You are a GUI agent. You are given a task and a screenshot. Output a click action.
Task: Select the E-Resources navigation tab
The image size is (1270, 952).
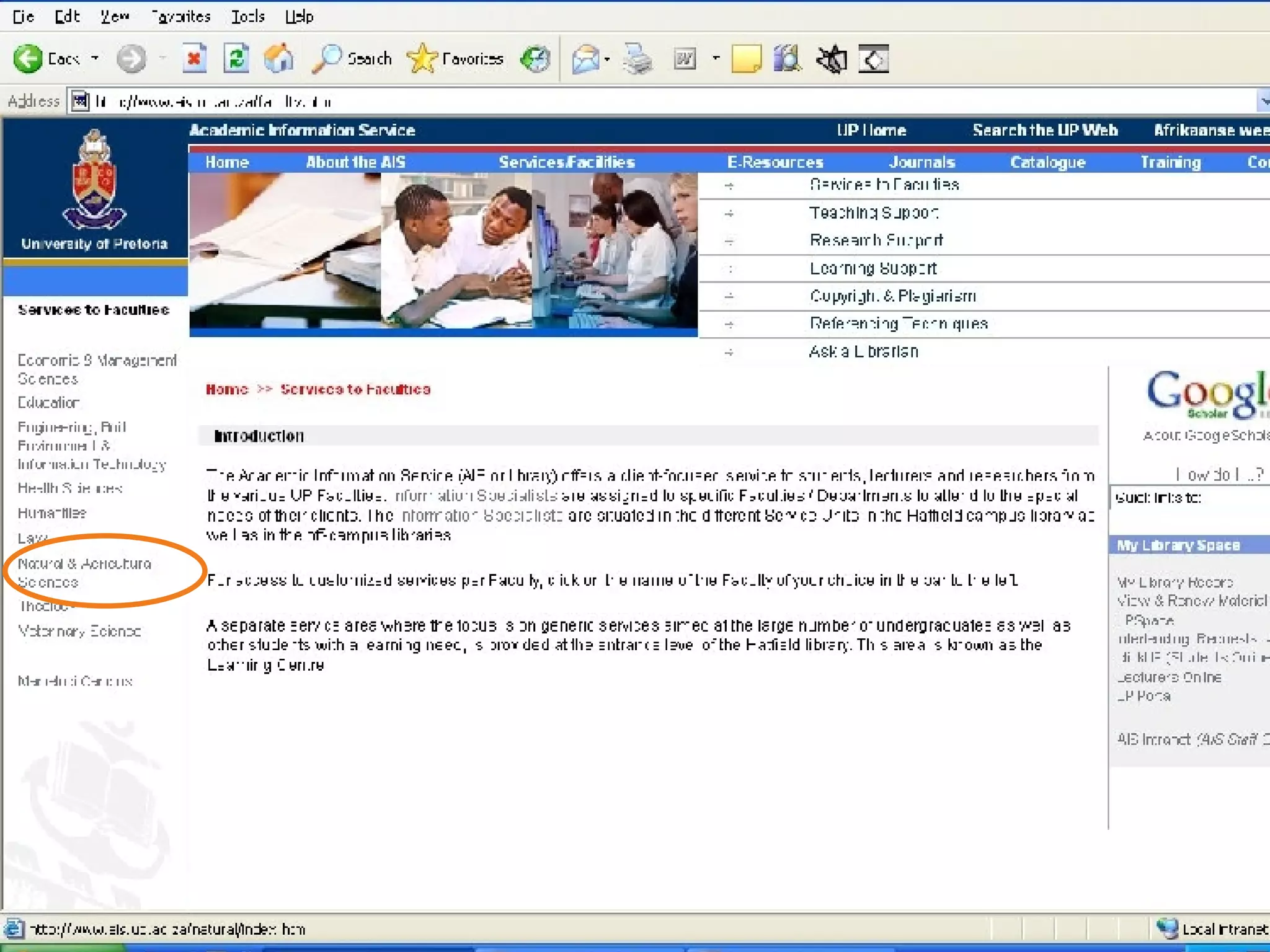click(x=775, y=162)
